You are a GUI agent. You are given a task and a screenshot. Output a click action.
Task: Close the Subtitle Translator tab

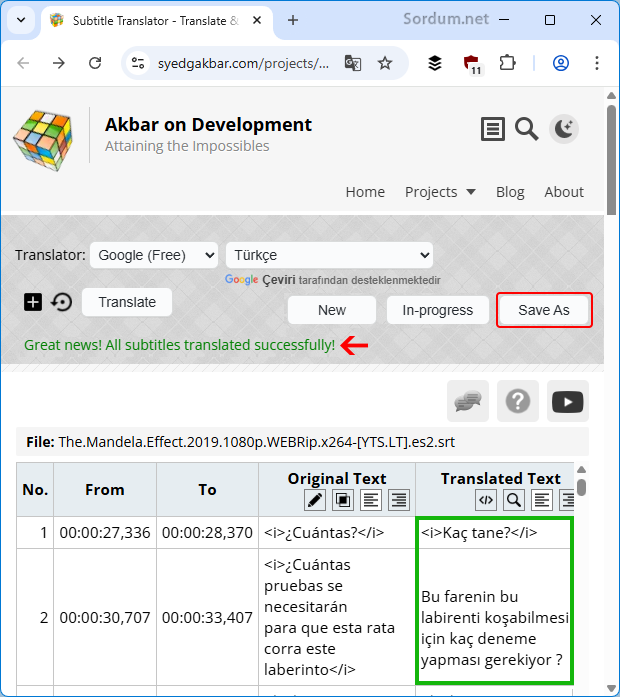coord(257,20)
